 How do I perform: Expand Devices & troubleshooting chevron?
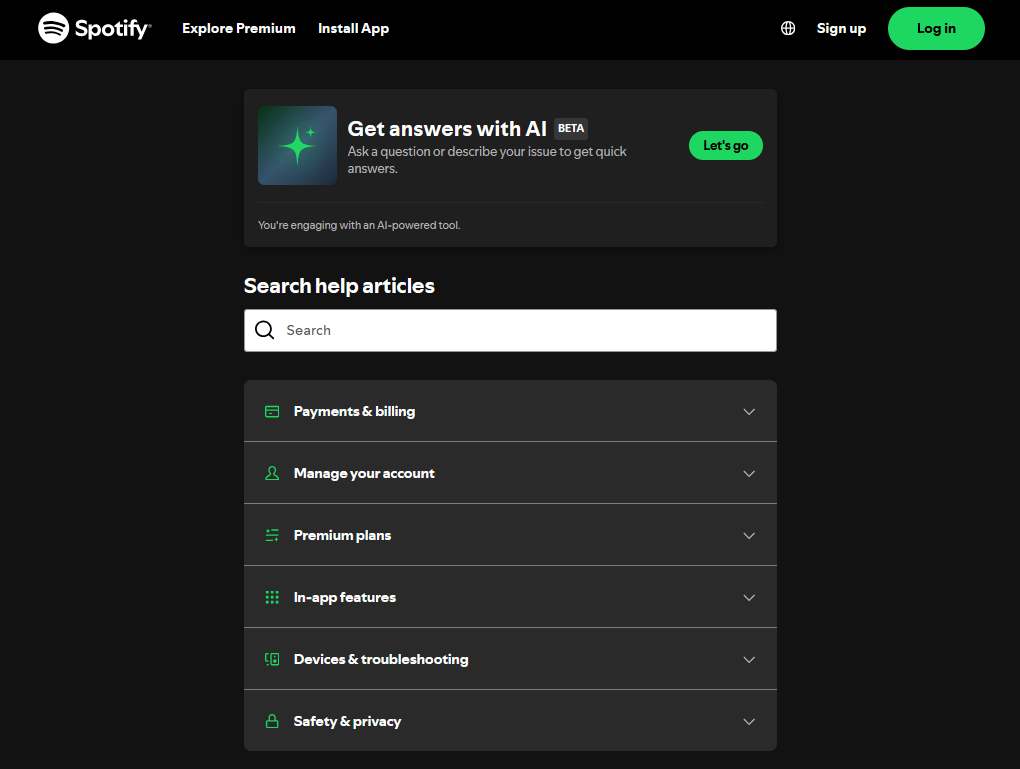(749, 659)
